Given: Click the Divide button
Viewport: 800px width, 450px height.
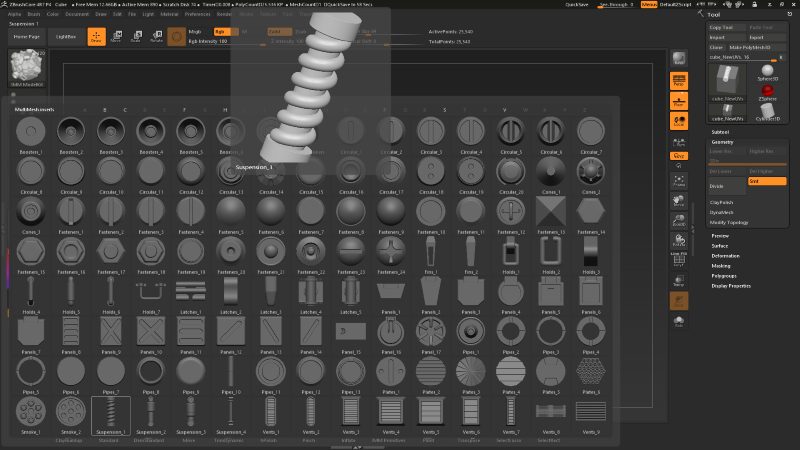Looking at the screenshot, I should click(x=717, y=186).
